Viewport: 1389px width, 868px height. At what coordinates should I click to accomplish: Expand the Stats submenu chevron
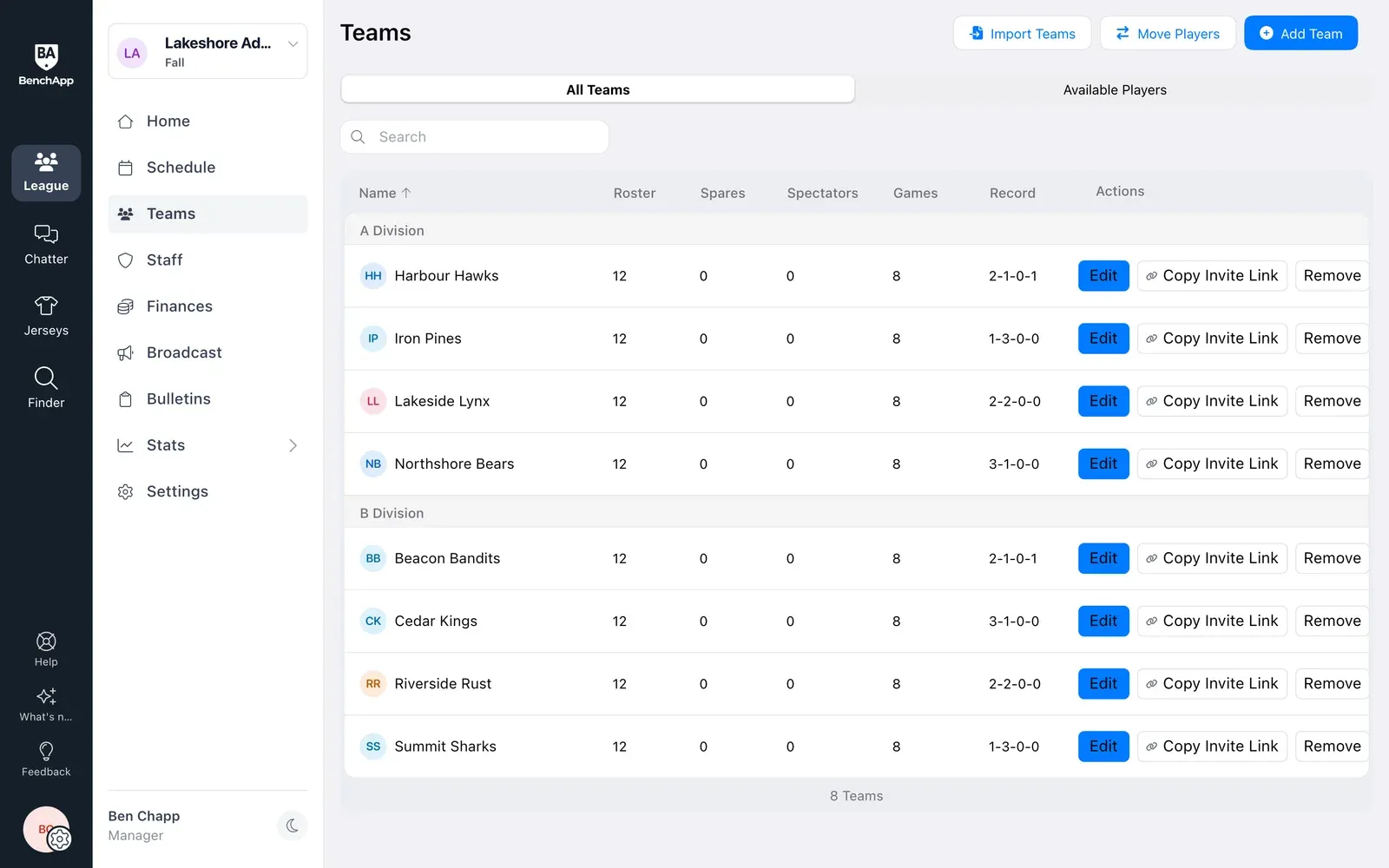pos(293,445)
